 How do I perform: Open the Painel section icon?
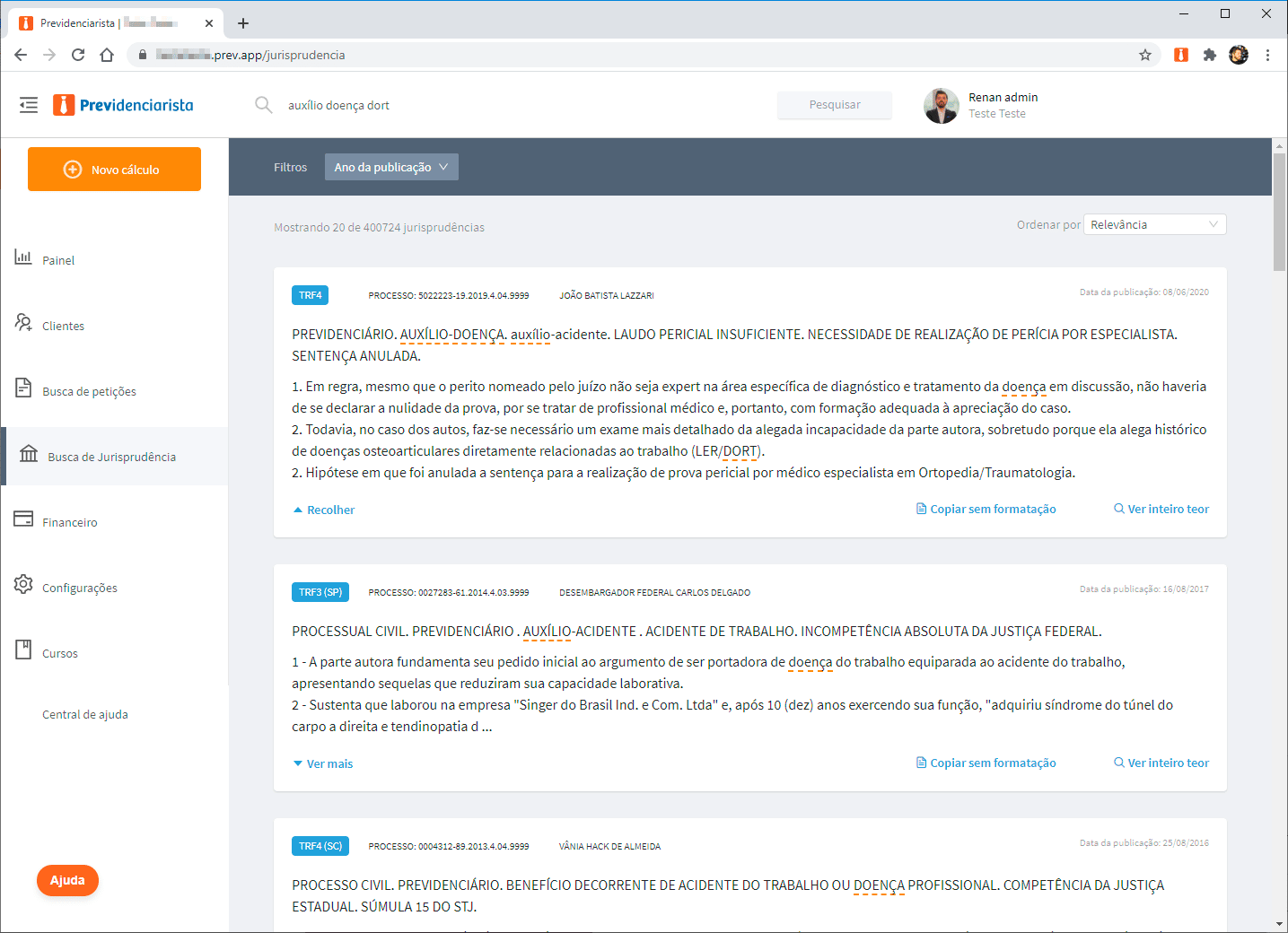[x=23, y=259]
